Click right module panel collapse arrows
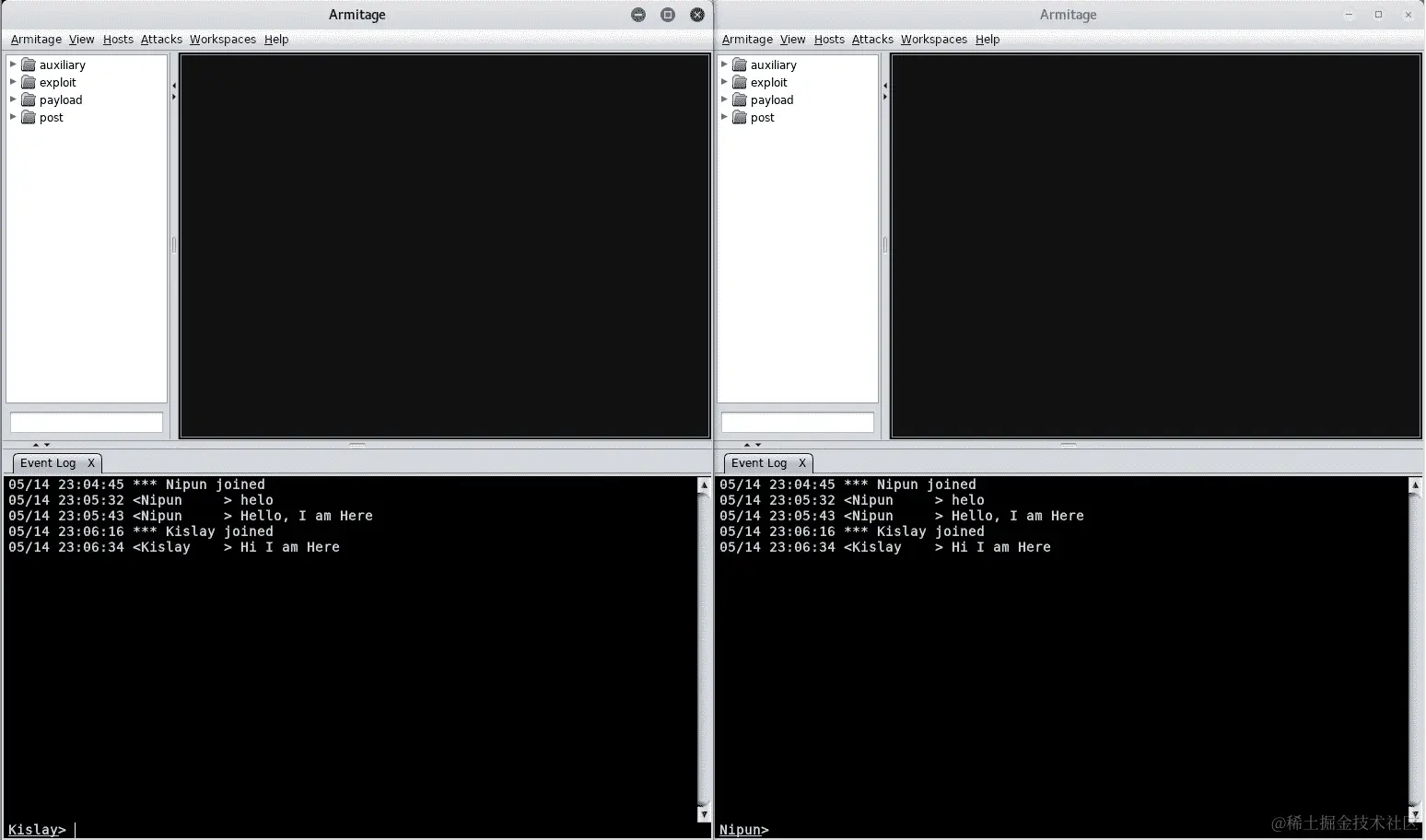Viewport: 1426px width, 840px height. click(885, 90)
